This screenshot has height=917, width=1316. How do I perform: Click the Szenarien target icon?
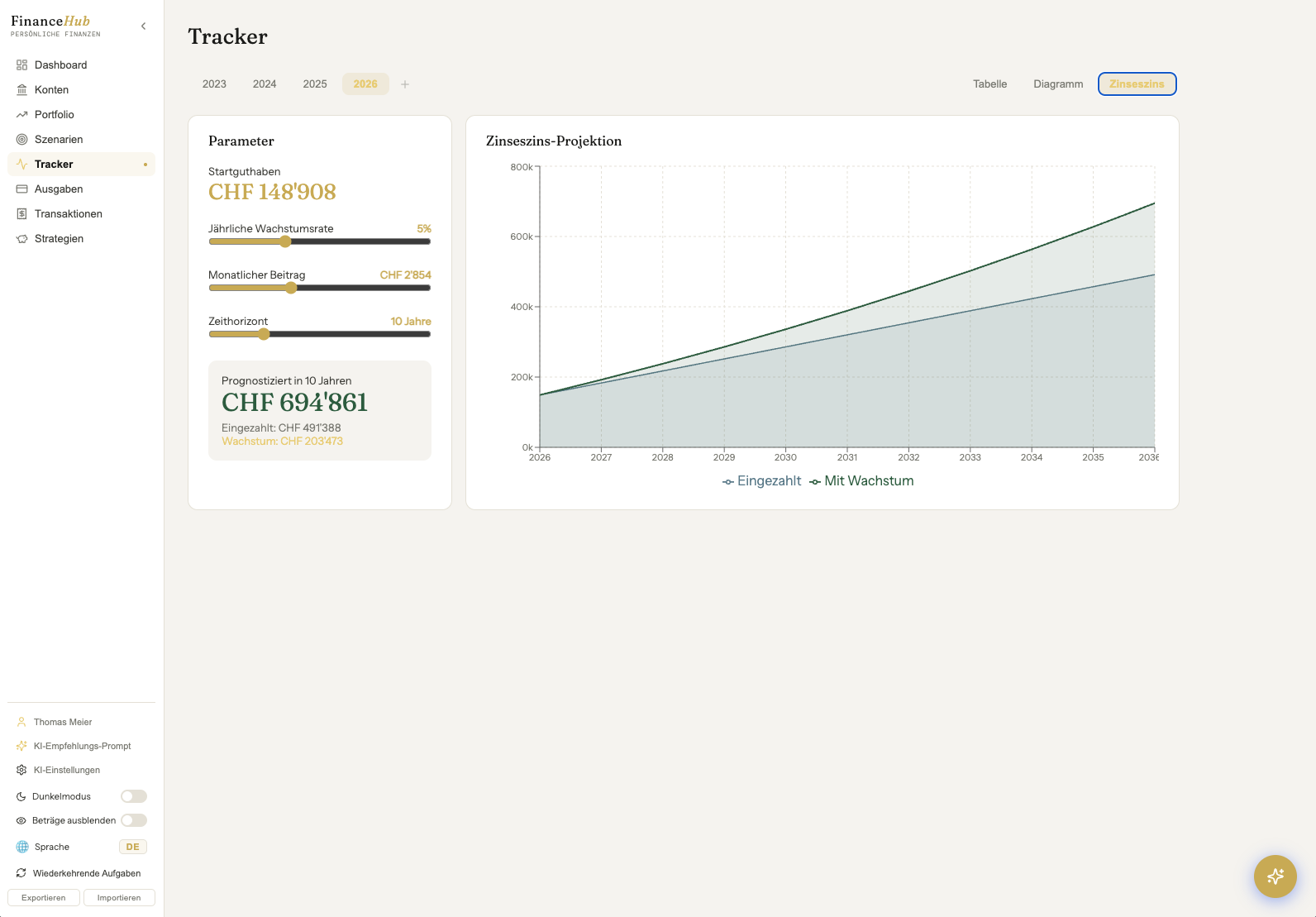(x=22, y=140)
